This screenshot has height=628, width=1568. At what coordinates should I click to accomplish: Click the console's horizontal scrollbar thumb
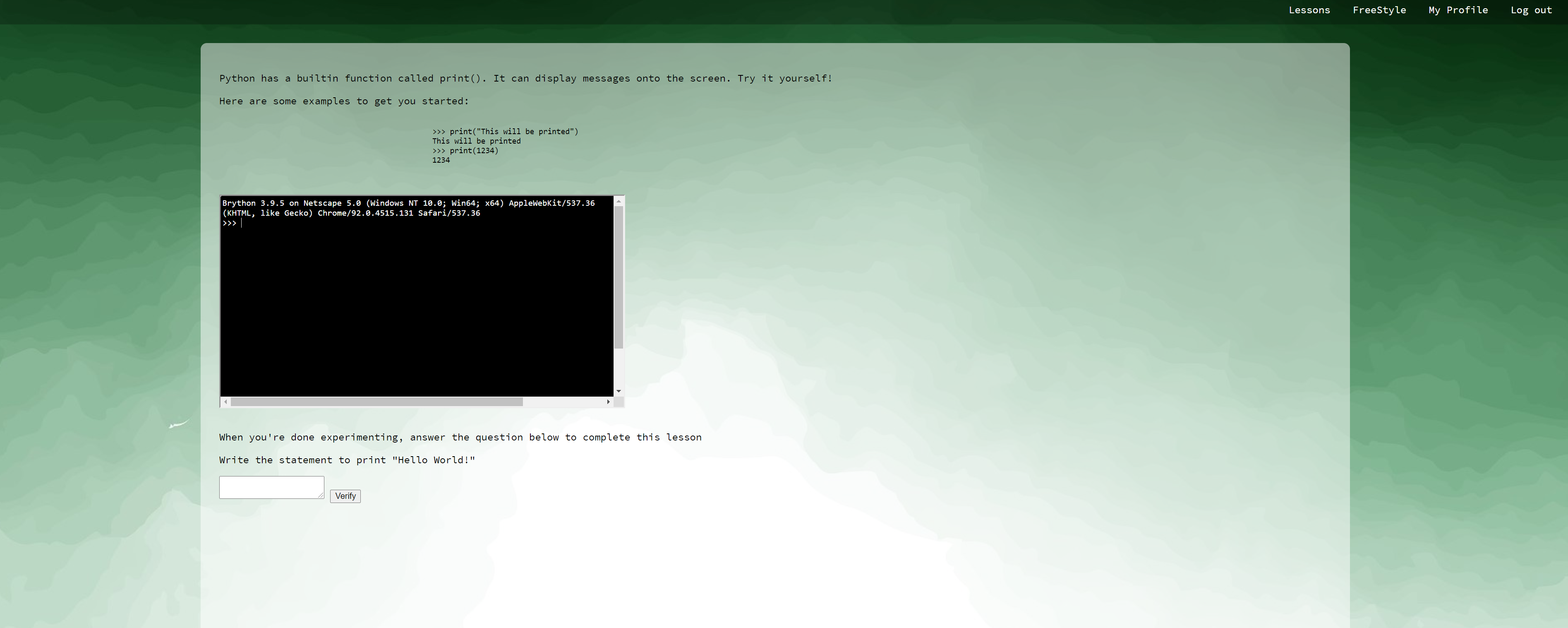coord(376,402)
